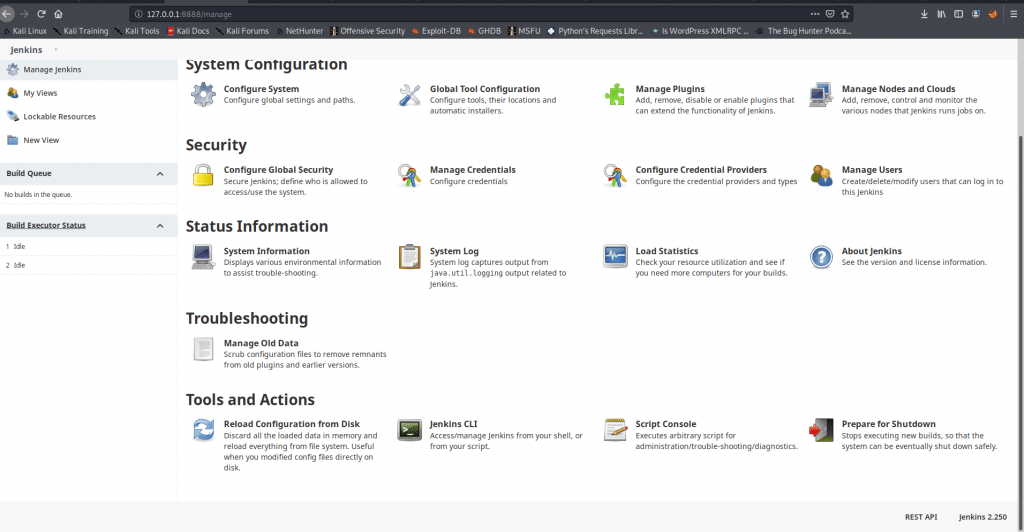Click the Jenkins 2.250 version text
This screenshot has height=532, width=1024.
[x=982, y=517]
